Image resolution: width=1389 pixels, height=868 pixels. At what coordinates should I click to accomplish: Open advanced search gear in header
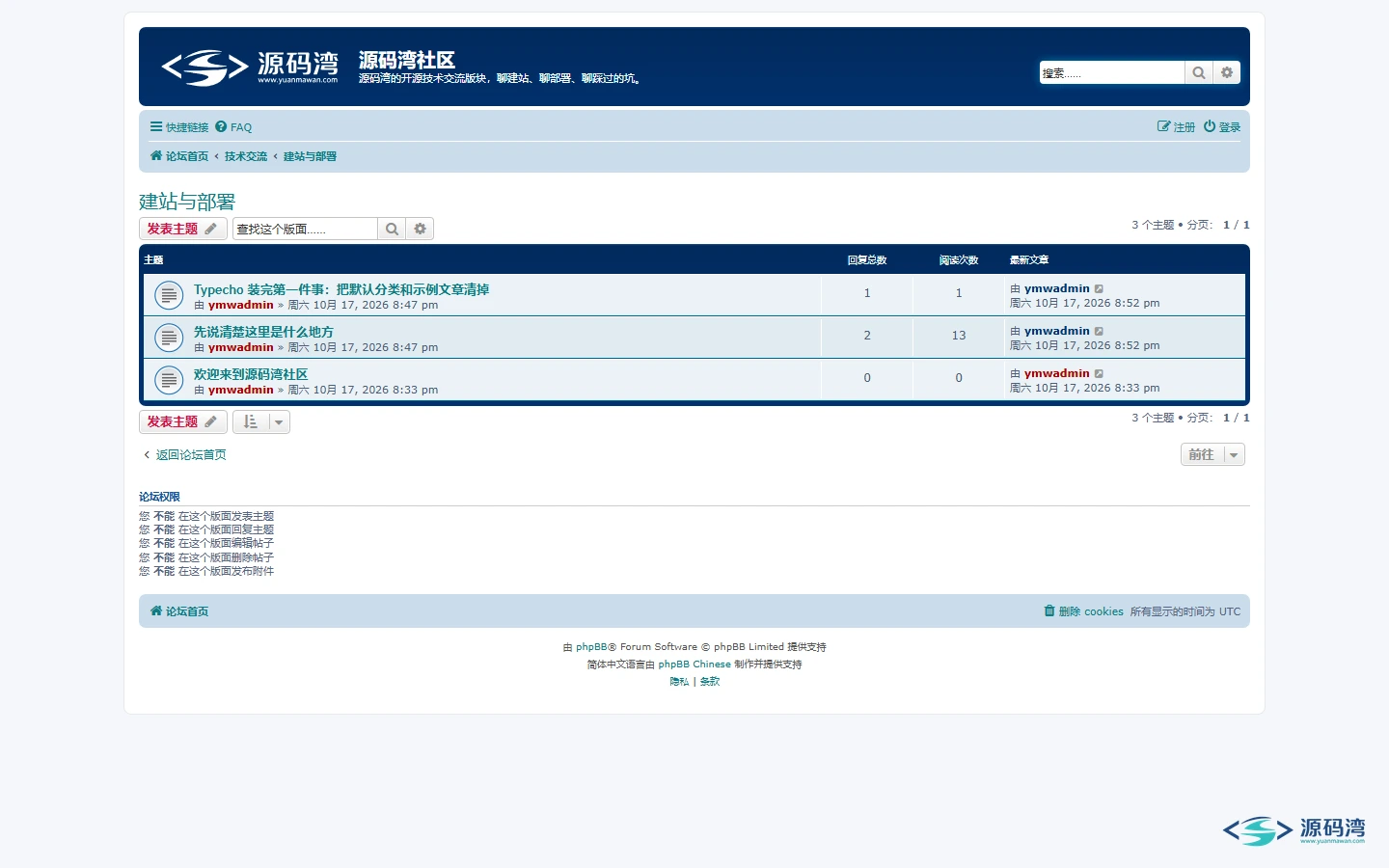[1227, 72]
